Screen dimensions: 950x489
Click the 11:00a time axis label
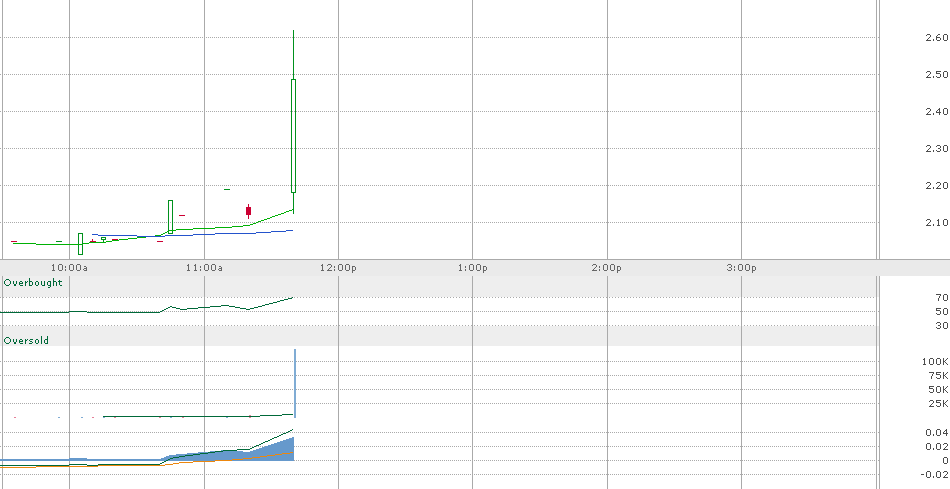point(205,268)
